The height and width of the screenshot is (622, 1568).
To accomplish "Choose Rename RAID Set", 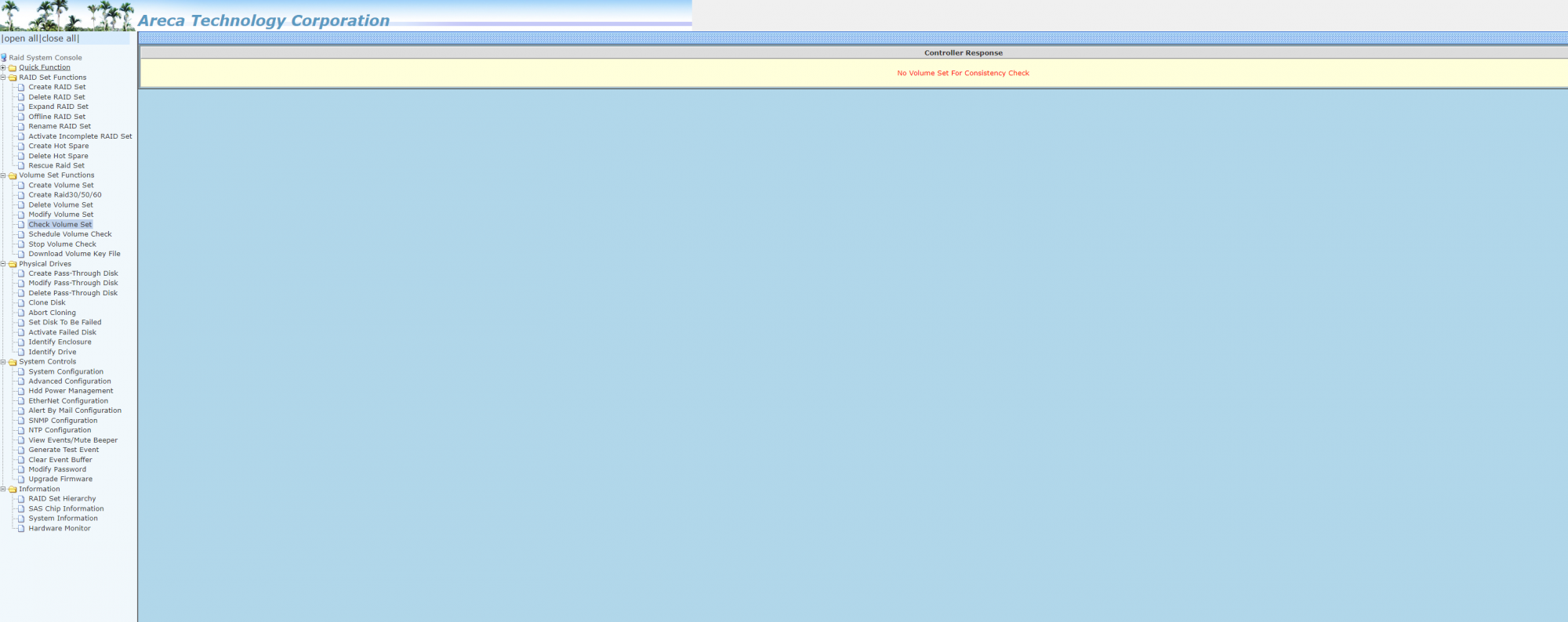I will click(60, 126).
